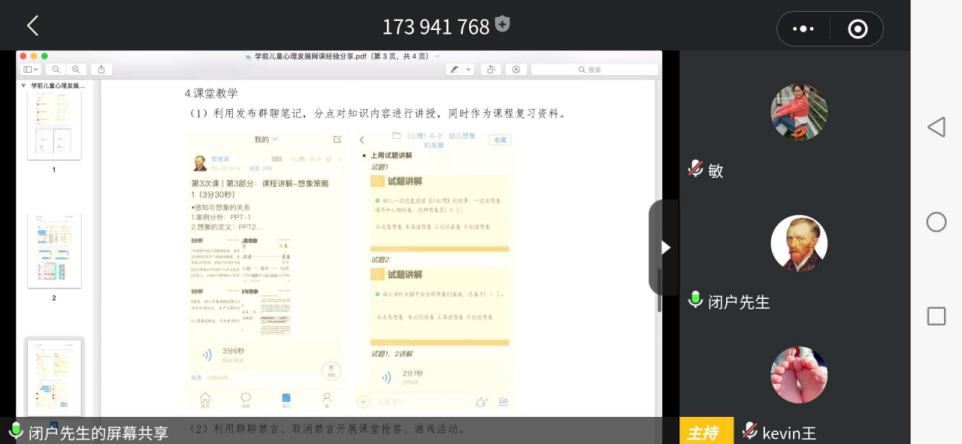The height and width of the screenshot is (444, 962).
Task: Tap the circular record-style close button
Action: [857, 28]
